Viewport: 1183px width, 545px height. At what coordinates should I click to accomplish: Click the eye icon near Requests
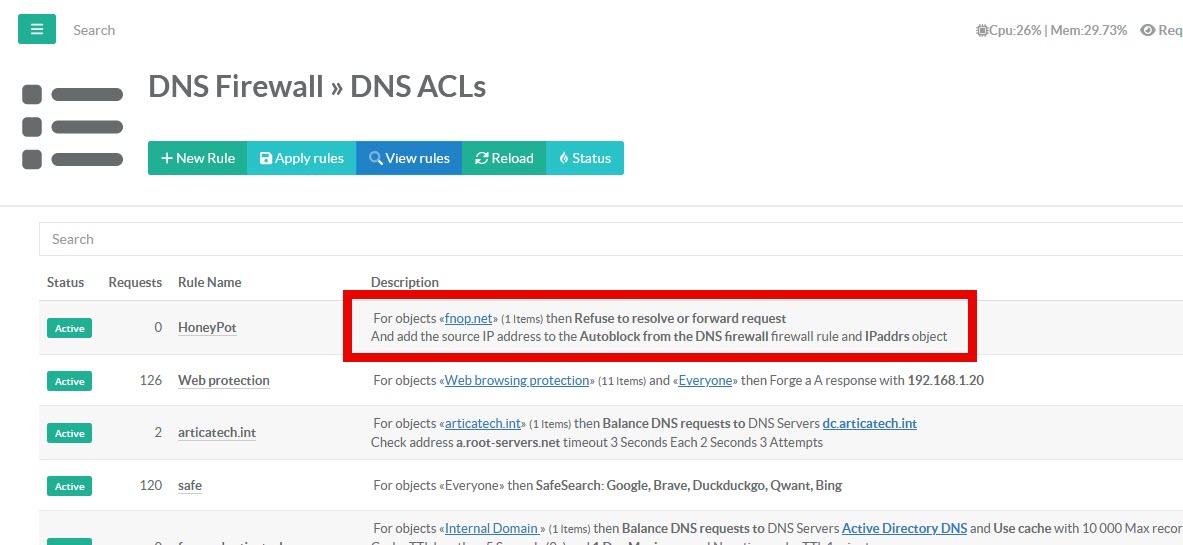coord(1147,31)
